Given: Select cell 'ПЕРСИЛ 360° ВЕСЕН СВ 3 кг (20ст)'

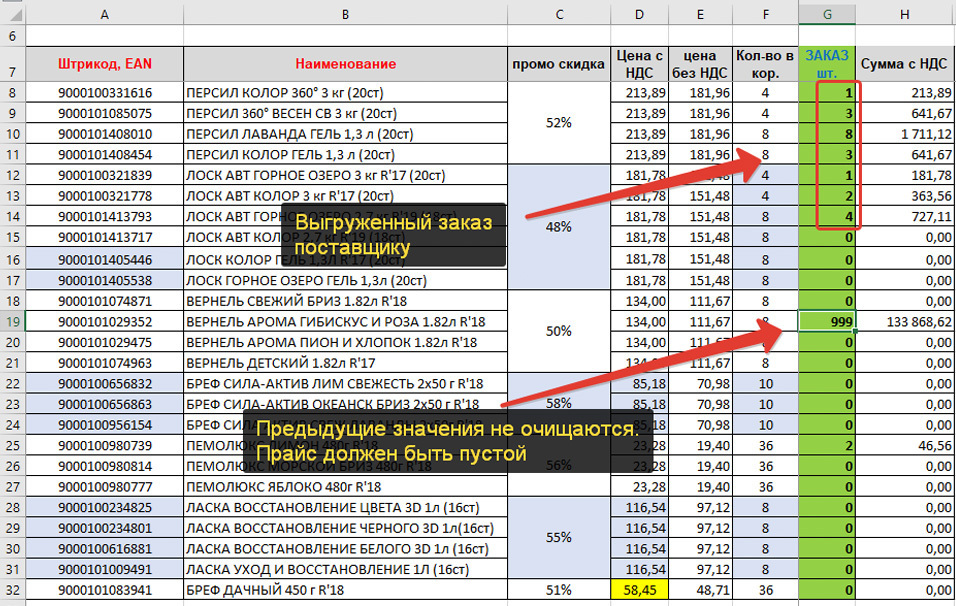Looking at the screenshot, I should point(345,113).
